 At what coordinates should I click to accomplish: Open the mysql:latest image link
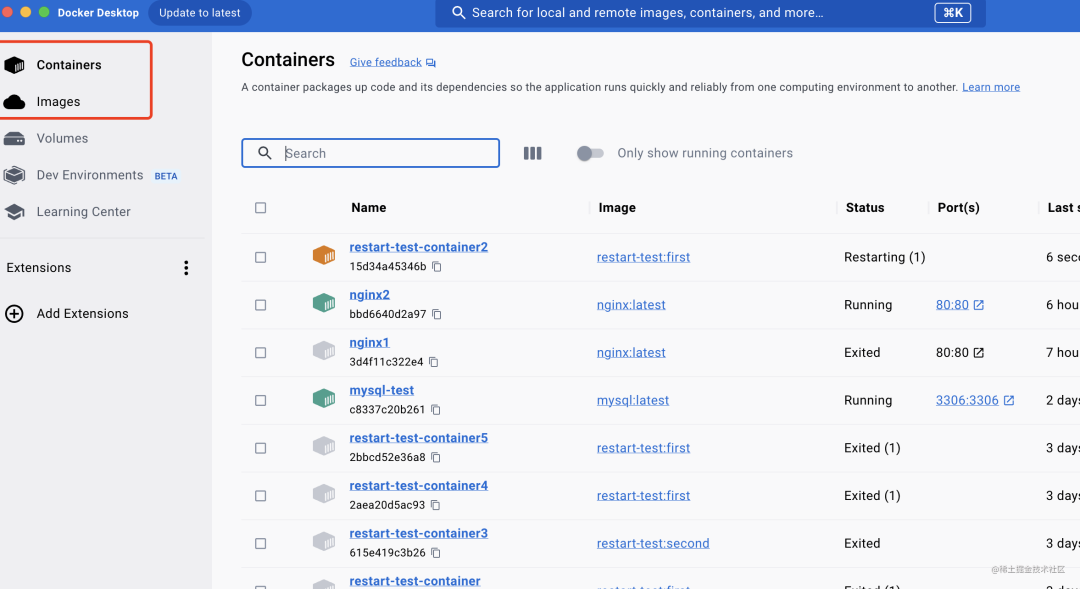pyautogui.click(x=633, y=400)
